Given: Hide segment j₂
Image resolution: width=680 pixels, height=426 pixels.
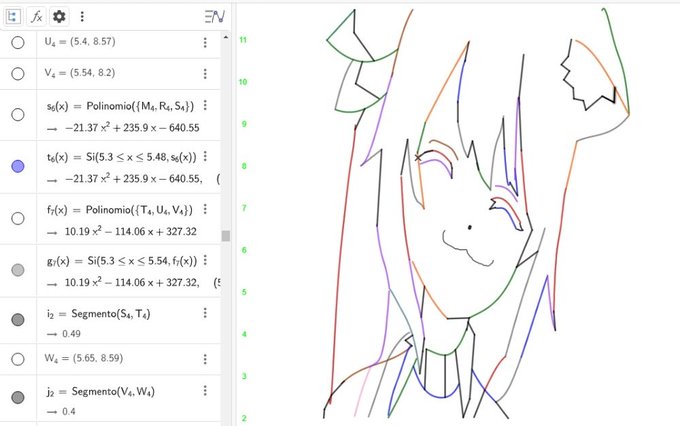Looking at the screenshot, I should tap(18, 397).
